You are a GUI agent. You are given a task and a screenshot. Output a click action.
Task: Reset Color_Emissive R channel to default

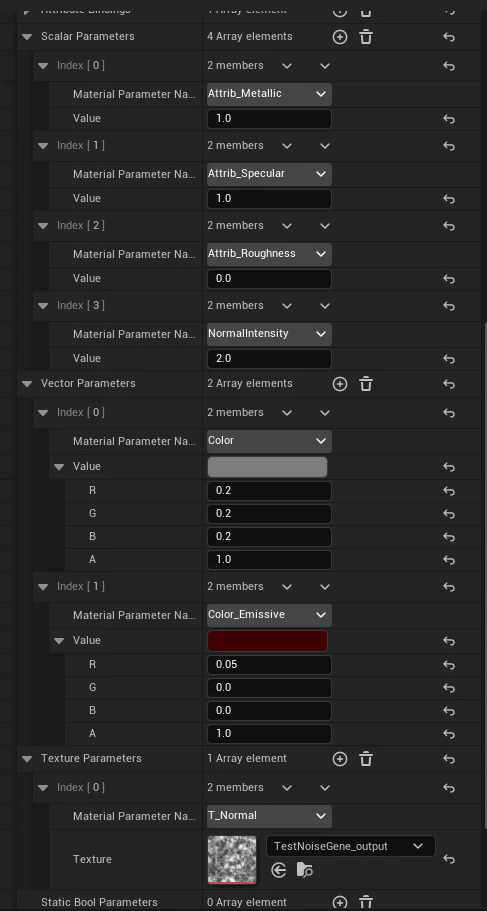pyautogui.click(x=449, y=665)
